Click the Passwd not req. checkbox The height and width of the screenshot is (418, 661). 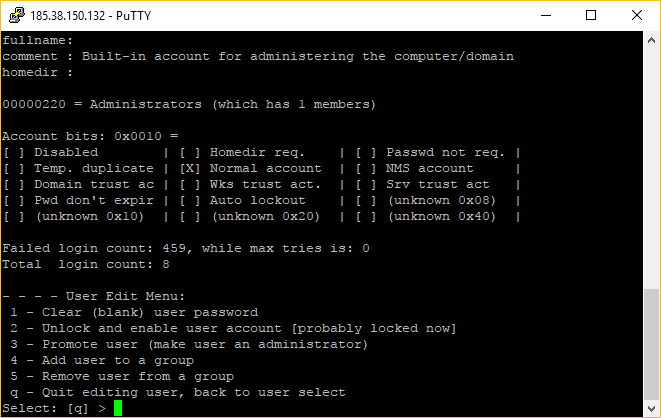click(366, 153)
